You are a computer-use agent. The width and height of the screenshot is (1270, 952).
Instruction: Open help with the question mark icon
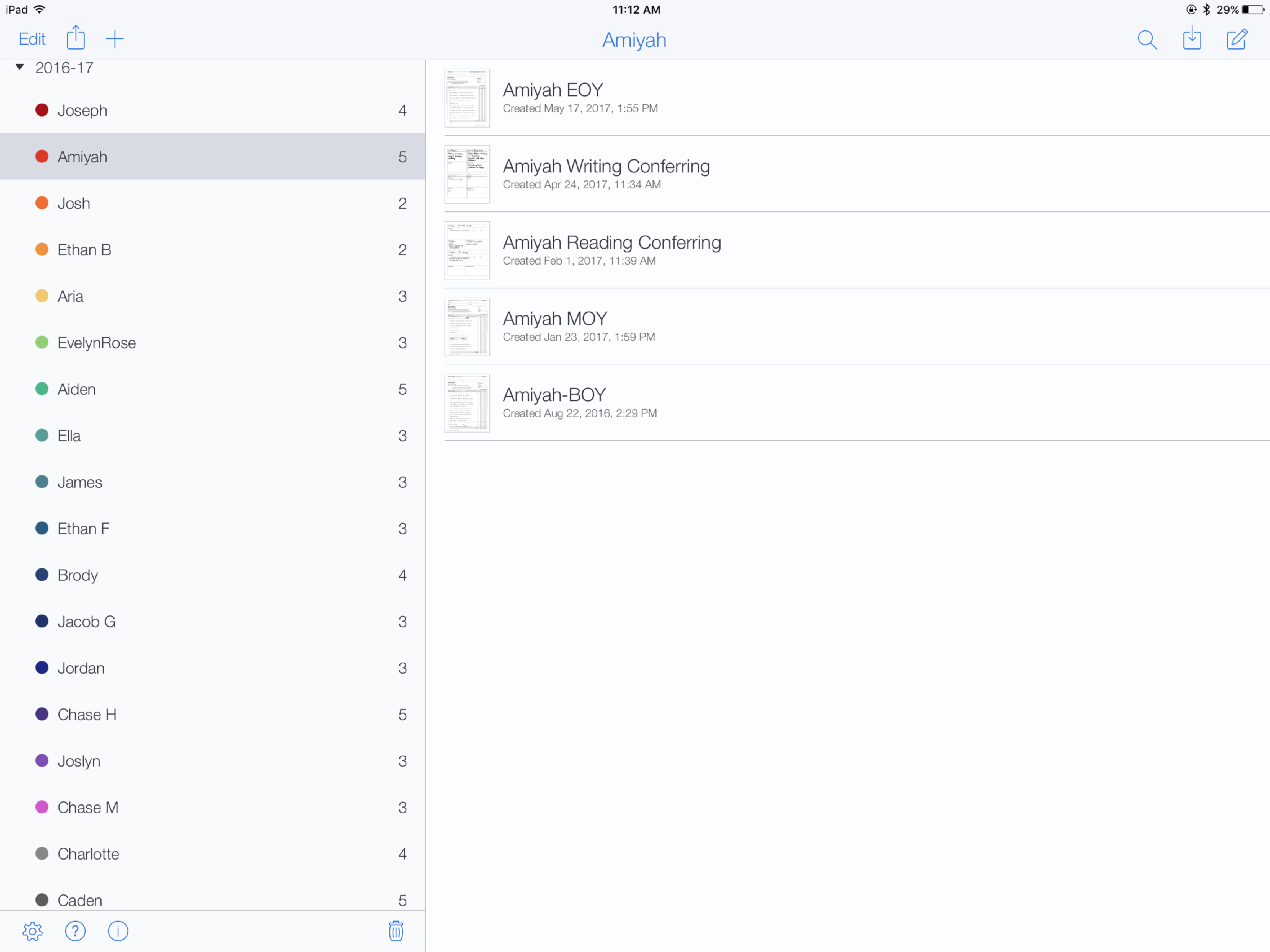75,931
